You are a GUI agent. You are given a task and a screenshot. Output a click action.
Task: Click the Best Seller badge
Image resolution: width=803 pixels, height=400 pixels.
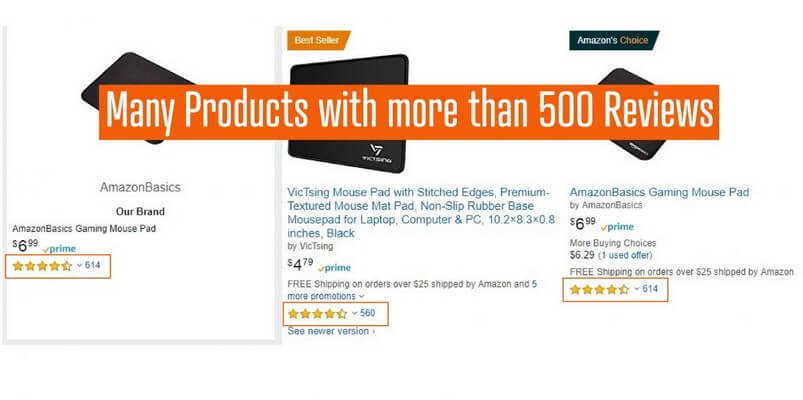point(319,40)
